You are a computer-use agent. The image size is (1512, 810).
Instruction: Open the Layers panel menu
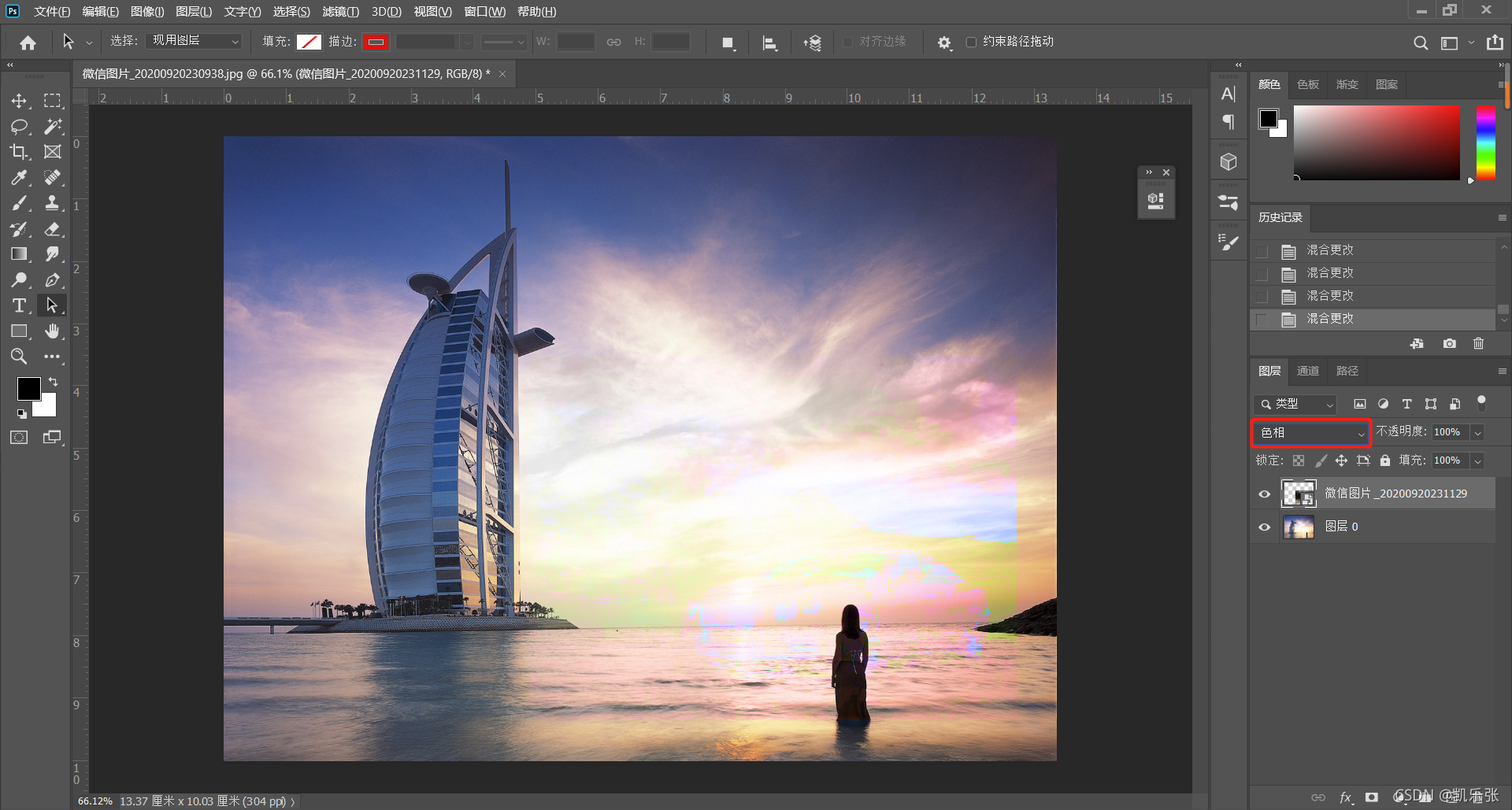click(1502, 371)
